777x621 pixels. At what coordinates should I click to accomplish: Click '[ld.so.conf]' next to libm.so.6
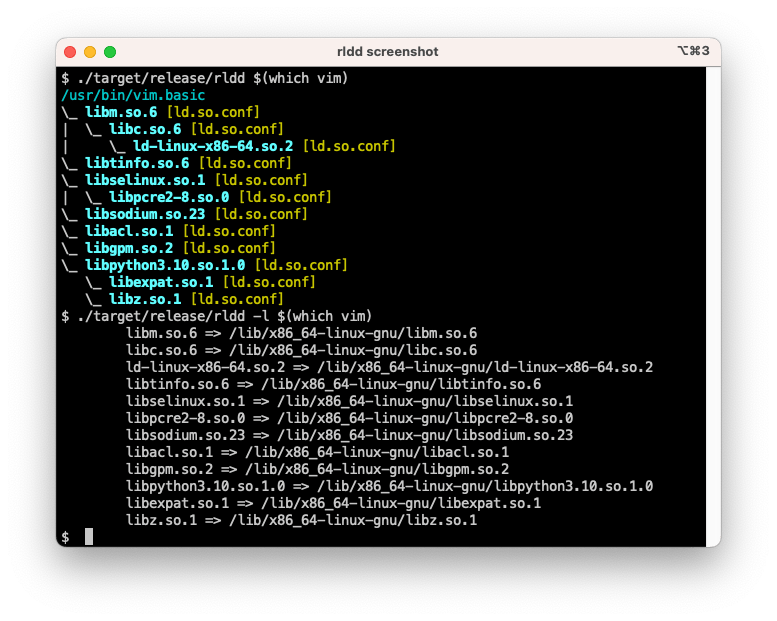213,112
